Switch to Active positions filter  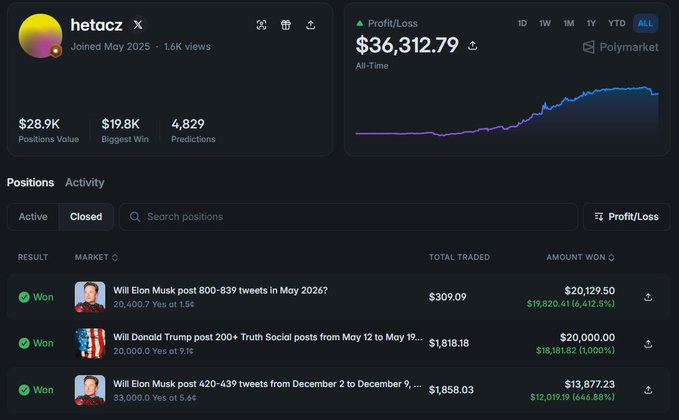coord(33,216)
